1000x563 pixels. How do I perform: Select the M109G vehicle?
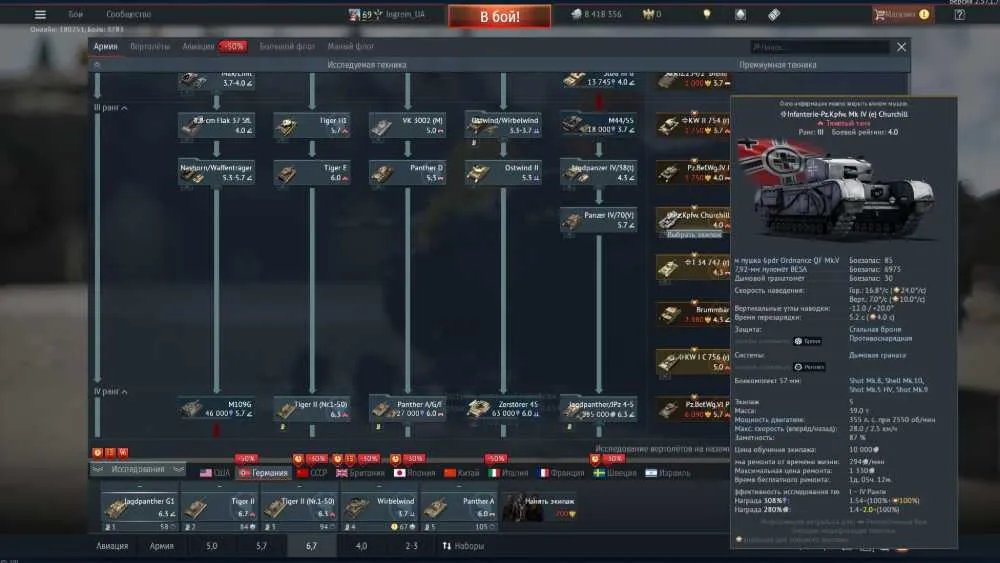pyautogui.click(x=216, y=409)
